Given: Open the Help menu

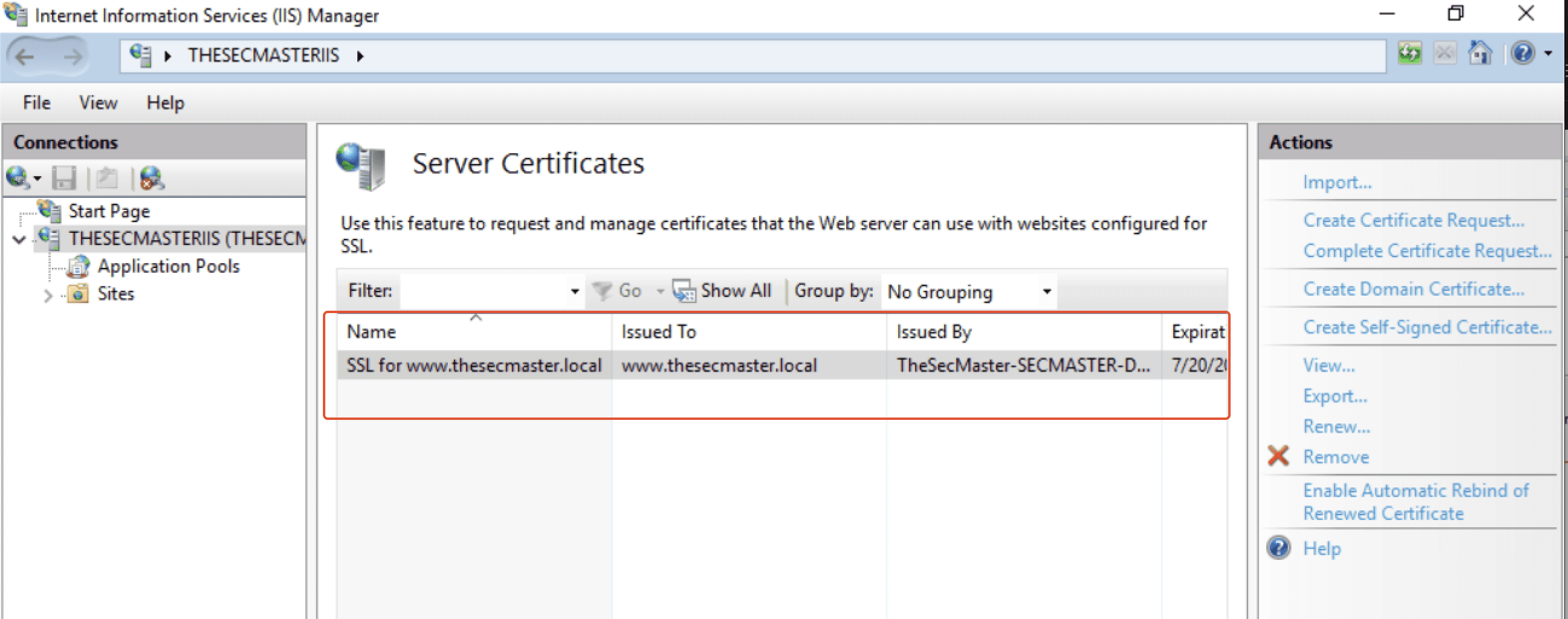Looking at the screenshot, I should tap(165, 102).
